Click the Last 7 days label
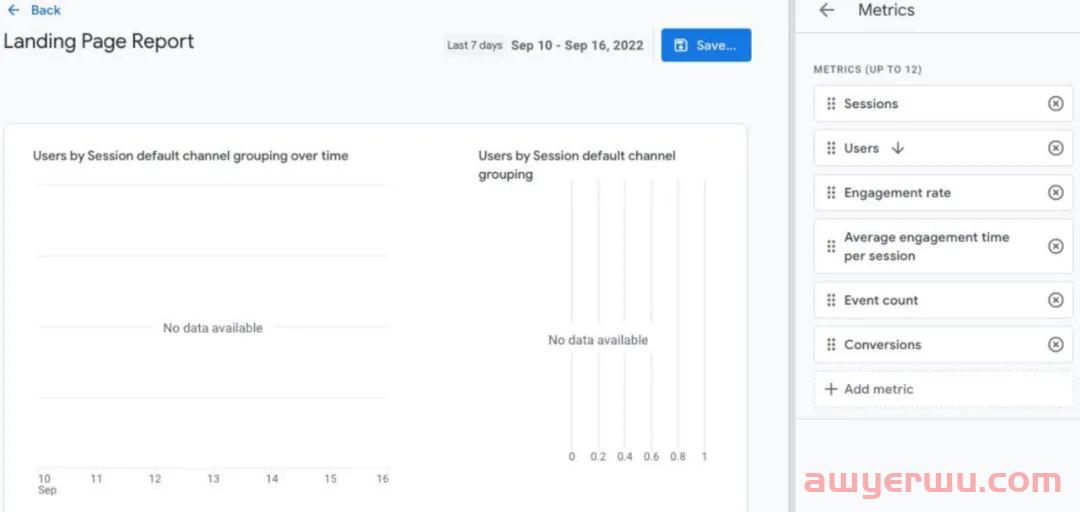Viewport: 1080px width, 512px height. pyautogui.click(x=475, y=45)
